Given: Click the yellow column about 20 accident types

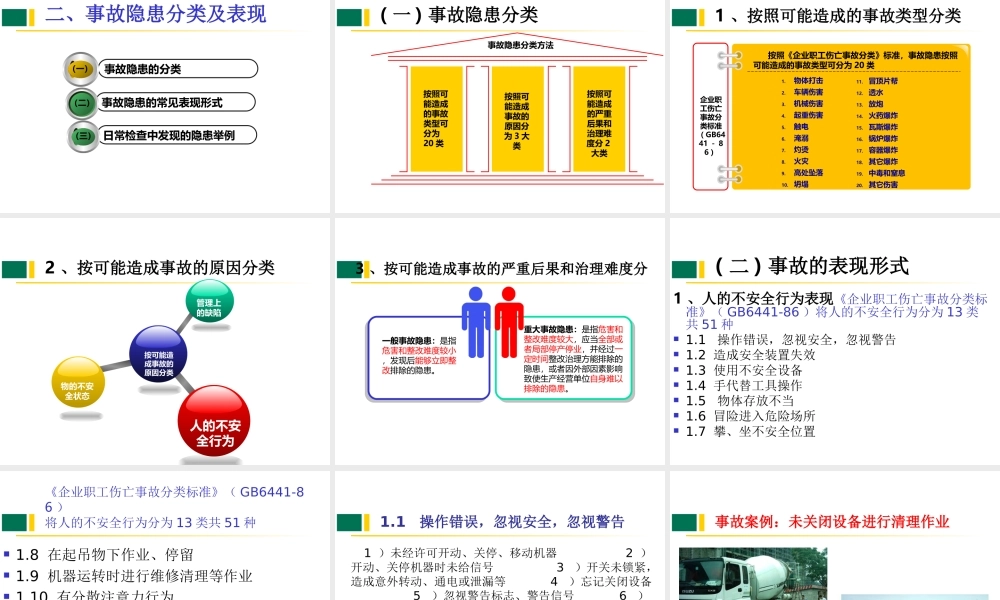Looking at the screenshot, I should click(x=435, y=119).
